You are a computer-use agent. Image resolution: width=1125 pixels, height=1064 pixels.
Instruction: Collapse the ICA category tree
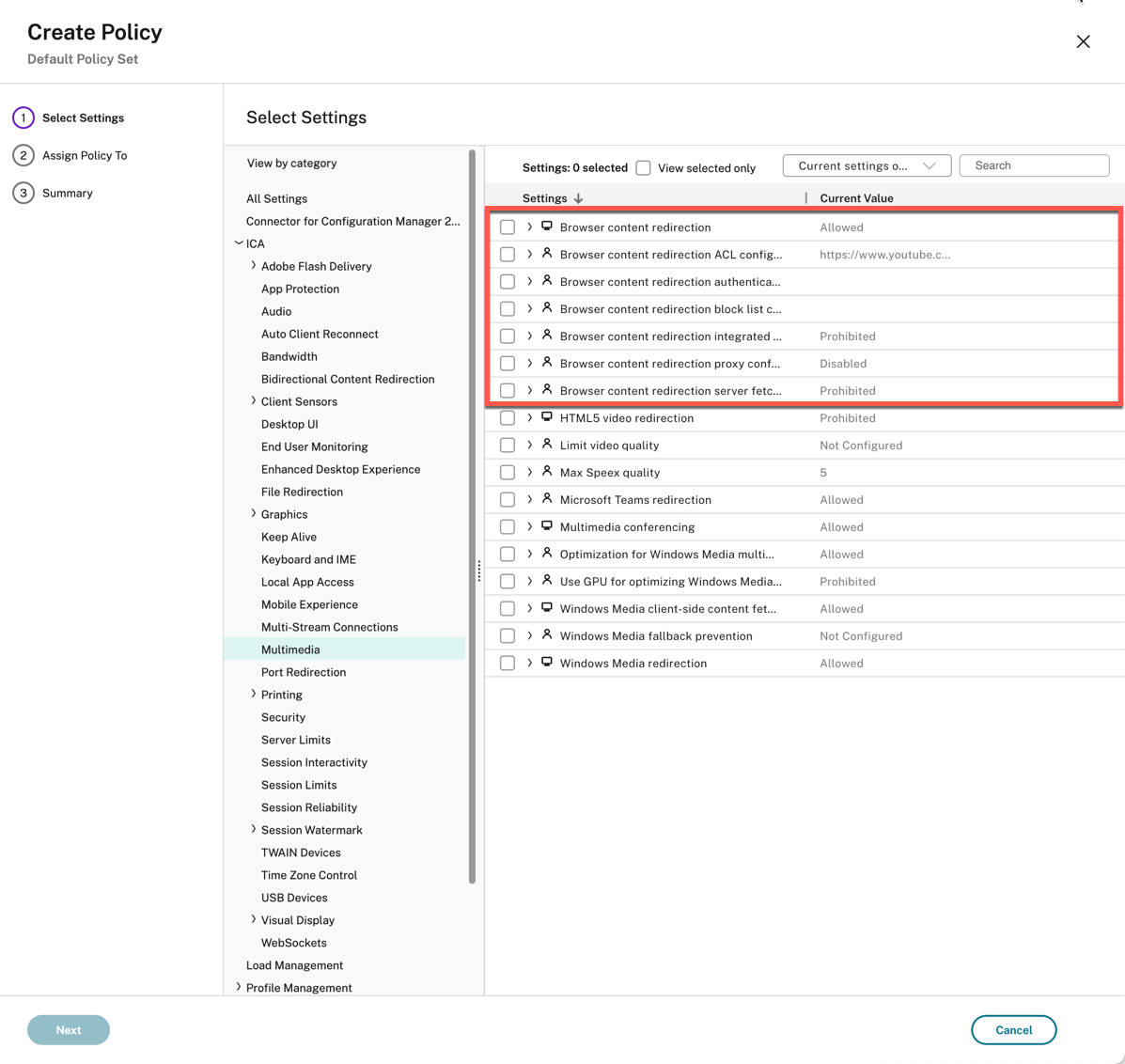tap(239, 243)
